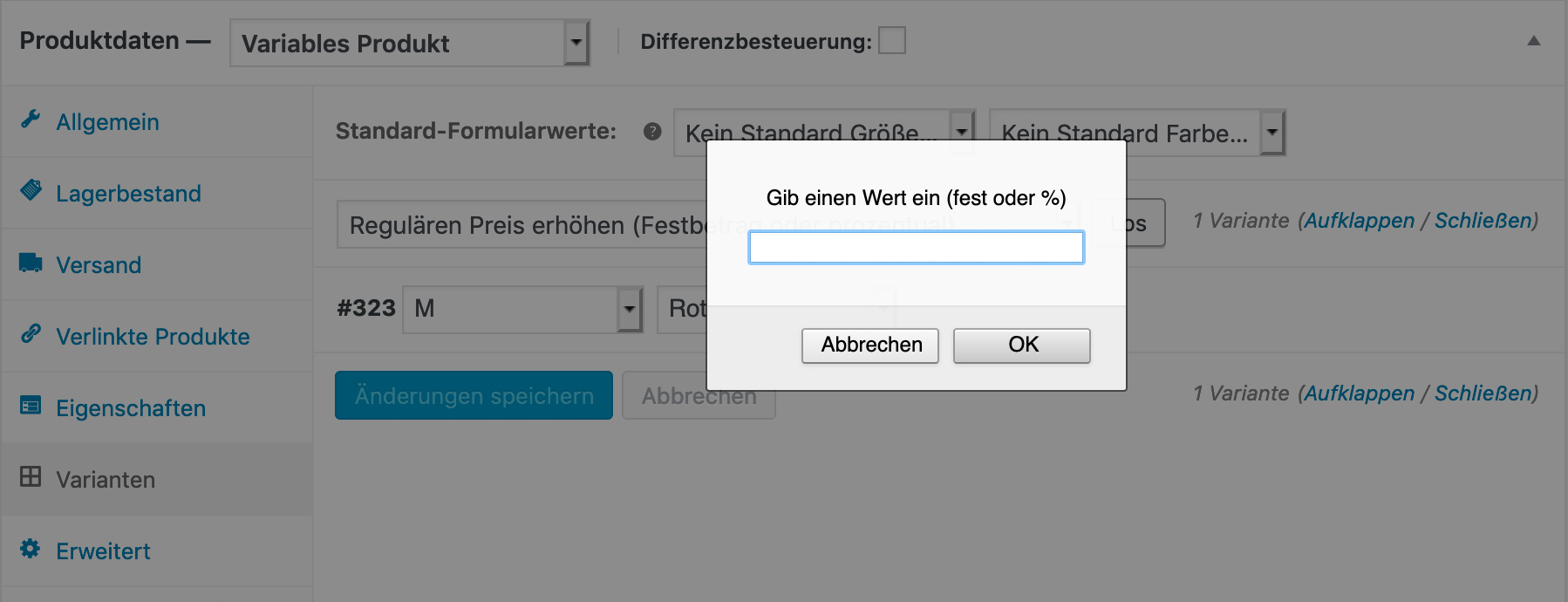Open the Variables Produkt type dropdown
1568x602 pixels.
click(410, 43)
